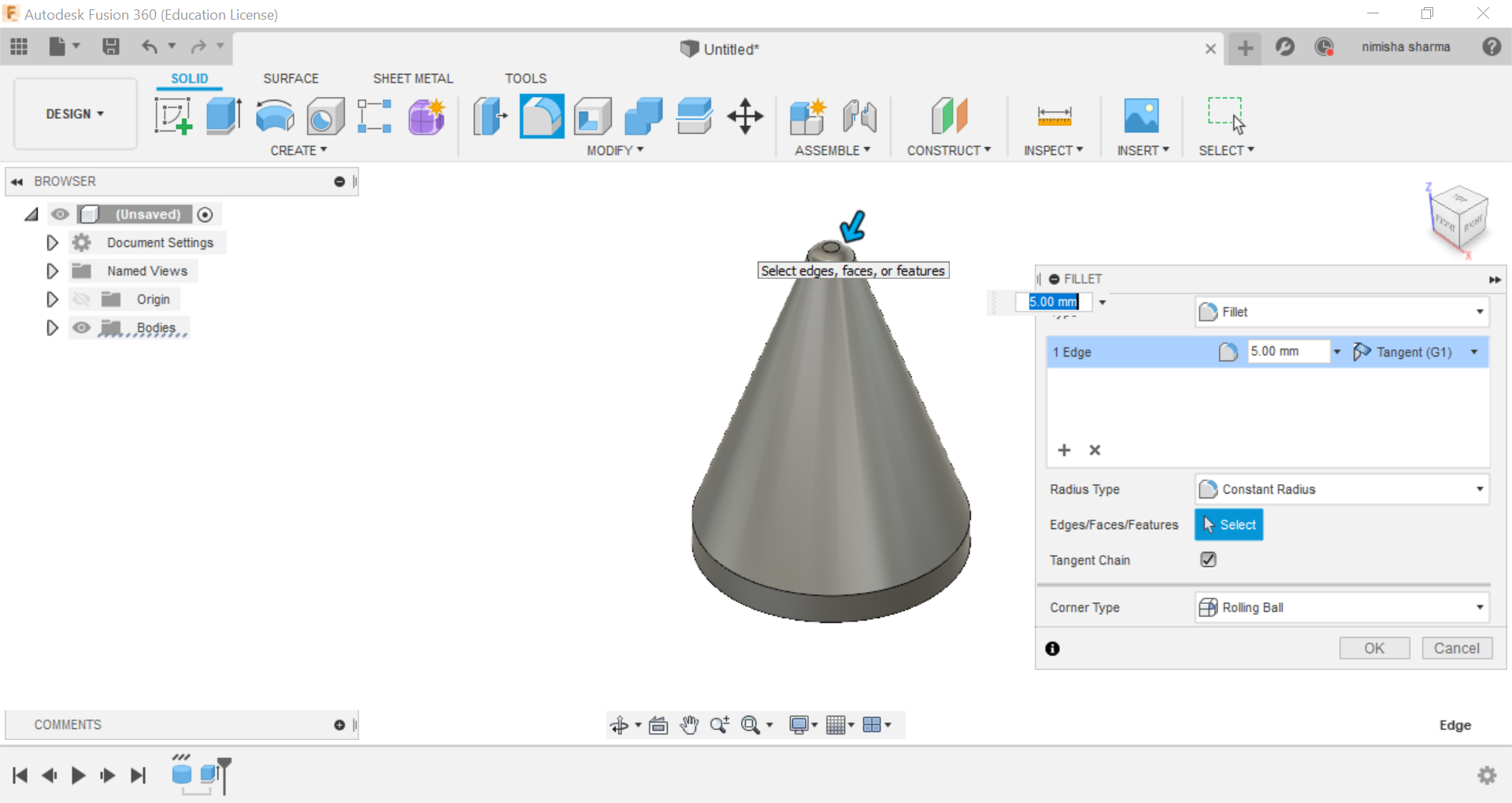Image resolution: width=1512 pixels, height=803 pixels.
Task: Select the New Component tool
Action: (x=808, y=116)
